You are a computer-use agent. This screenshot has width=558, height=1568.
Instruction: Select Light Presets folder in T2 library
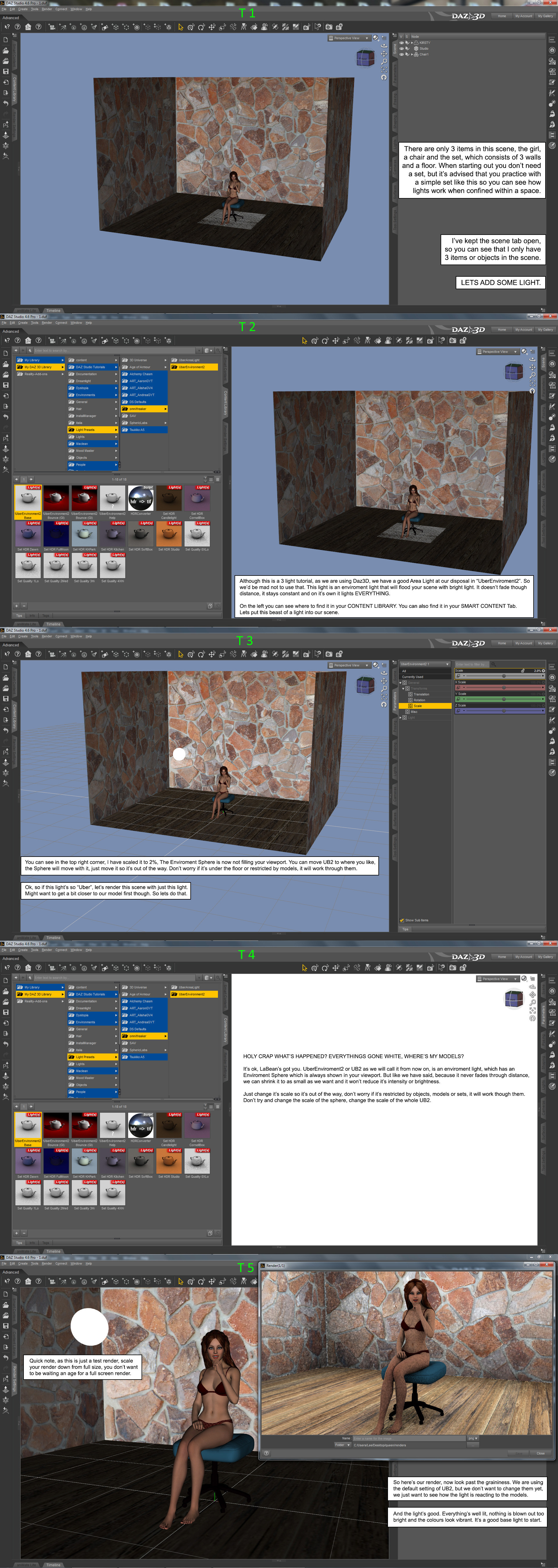[x=92, y=430]
